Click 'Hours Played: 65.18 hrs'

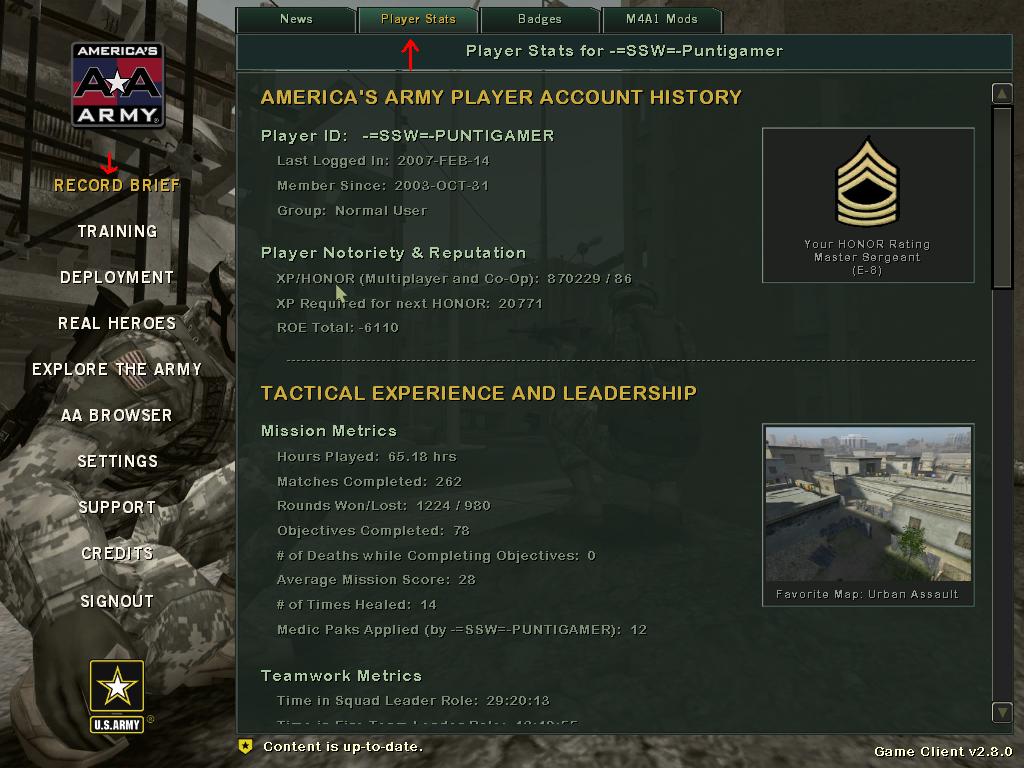367,457
